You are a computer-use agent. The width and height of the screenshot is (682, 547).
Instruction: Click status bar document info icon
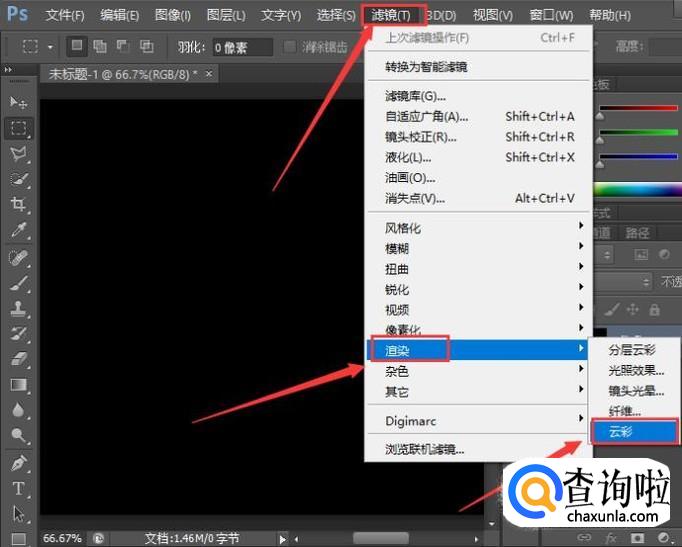pyautogui.click(x=99, y=539)
